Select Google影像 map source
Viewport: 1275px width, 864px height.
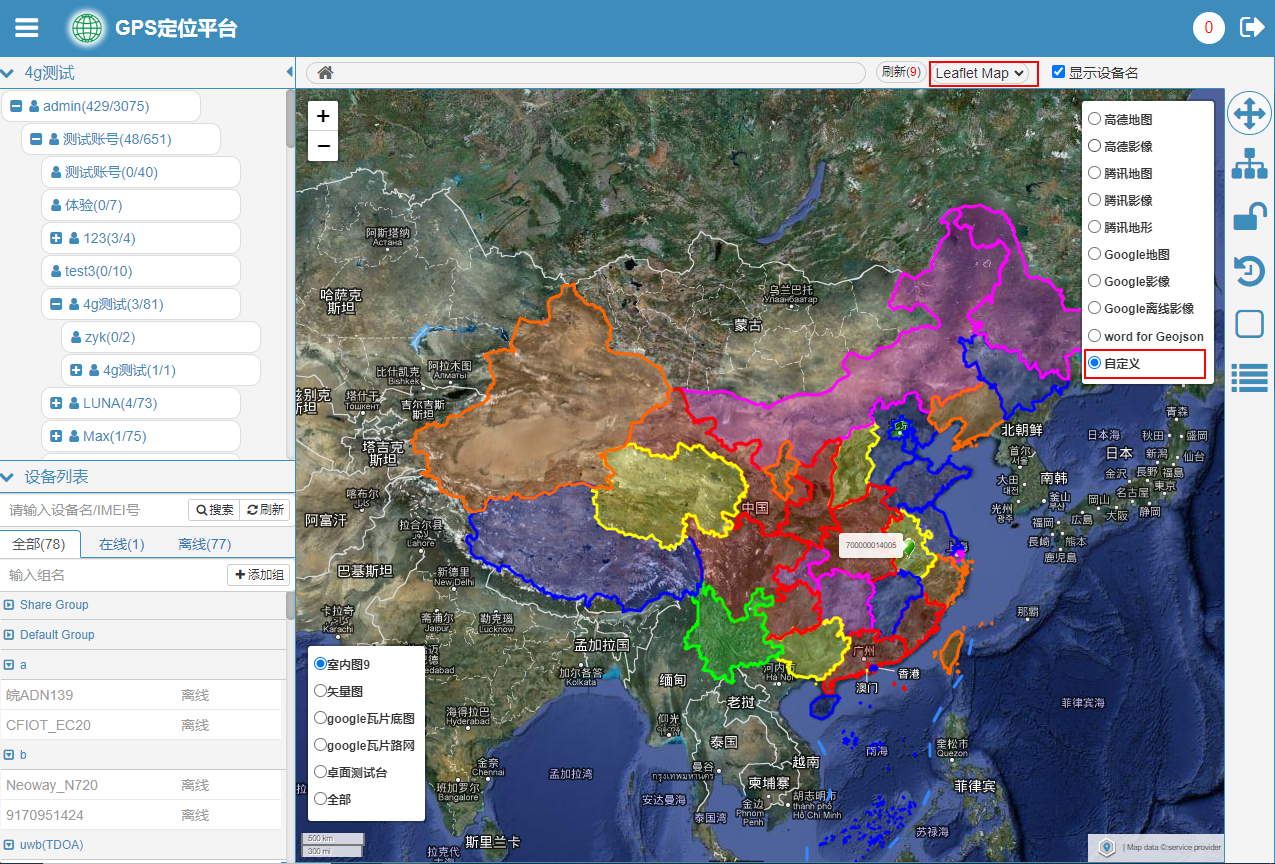tap(1095, 282)
